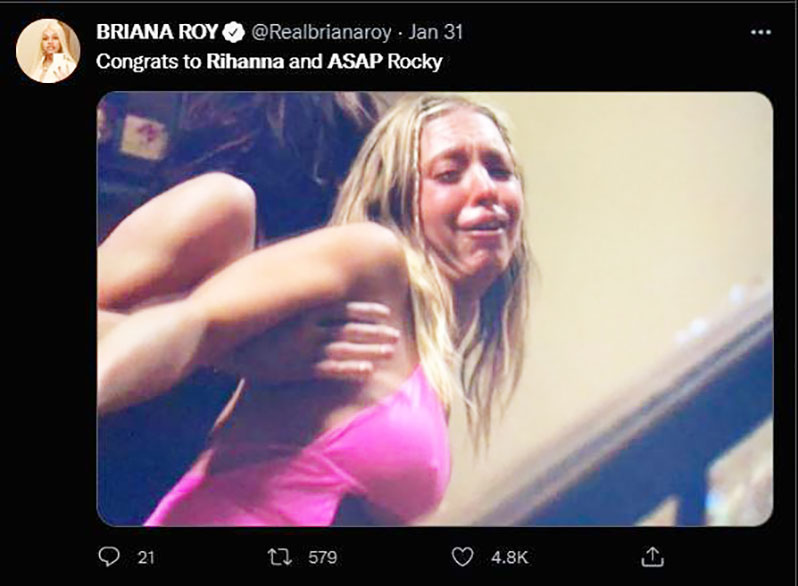Screen dimensions: 798x586
Task: Open the attached crying woman image
Action: 435,309
